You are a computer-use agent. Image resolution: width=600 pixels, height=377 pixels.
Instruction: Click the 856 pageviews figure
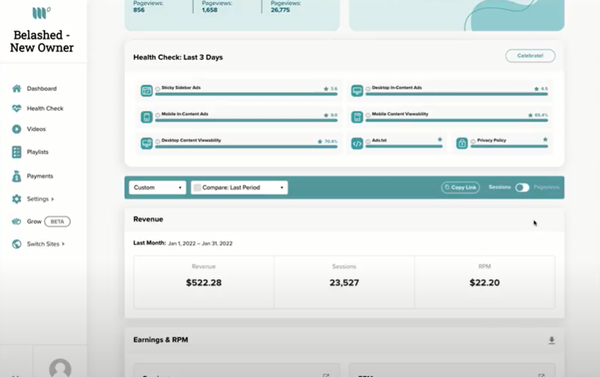tap(139, 10)
